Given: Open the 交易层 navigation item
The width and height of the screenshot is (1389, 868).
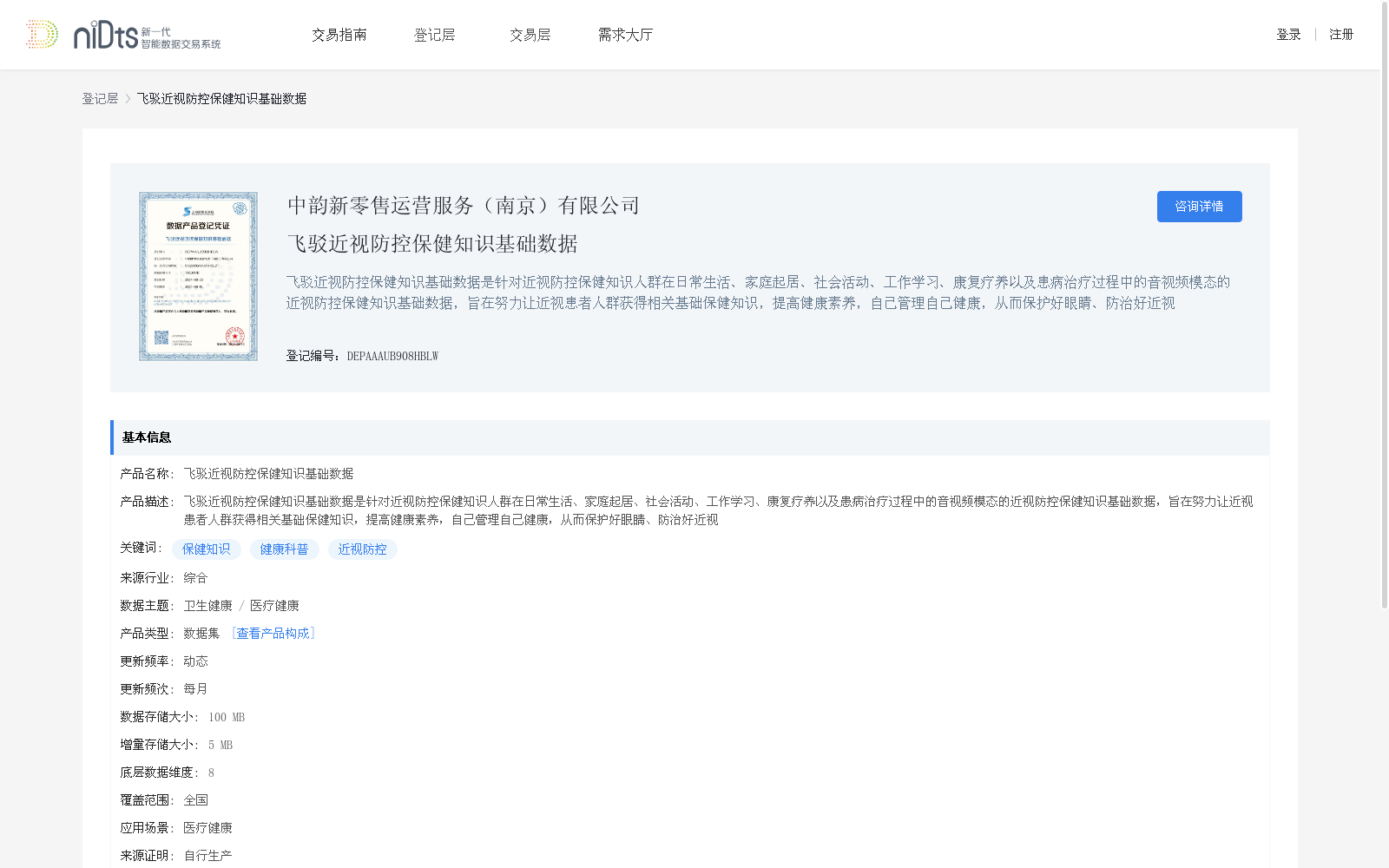Looking at the screenshot, I should coord(530,35).
